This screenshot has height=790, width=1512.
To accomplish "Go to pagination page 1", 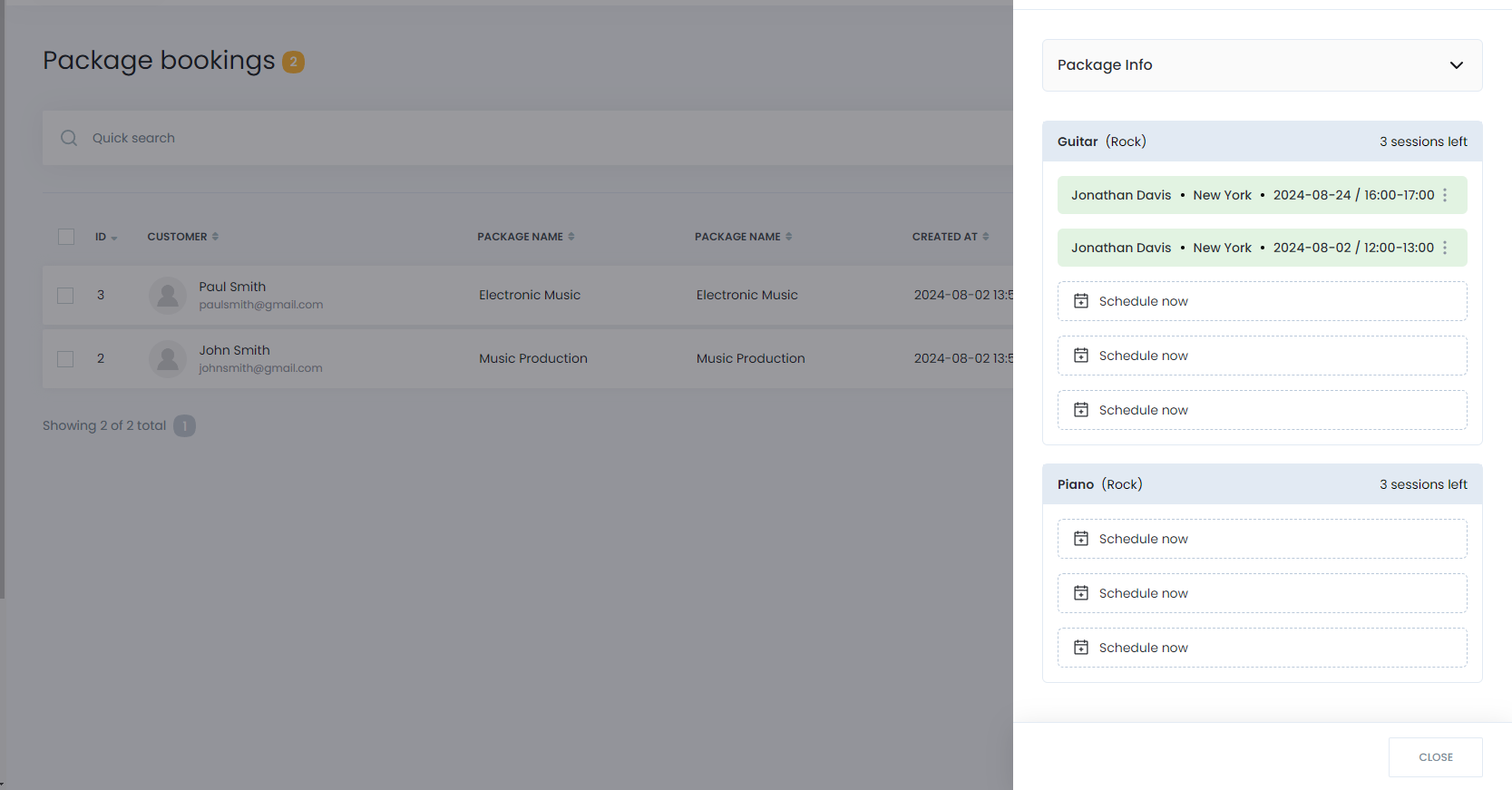I will (184, 426).
